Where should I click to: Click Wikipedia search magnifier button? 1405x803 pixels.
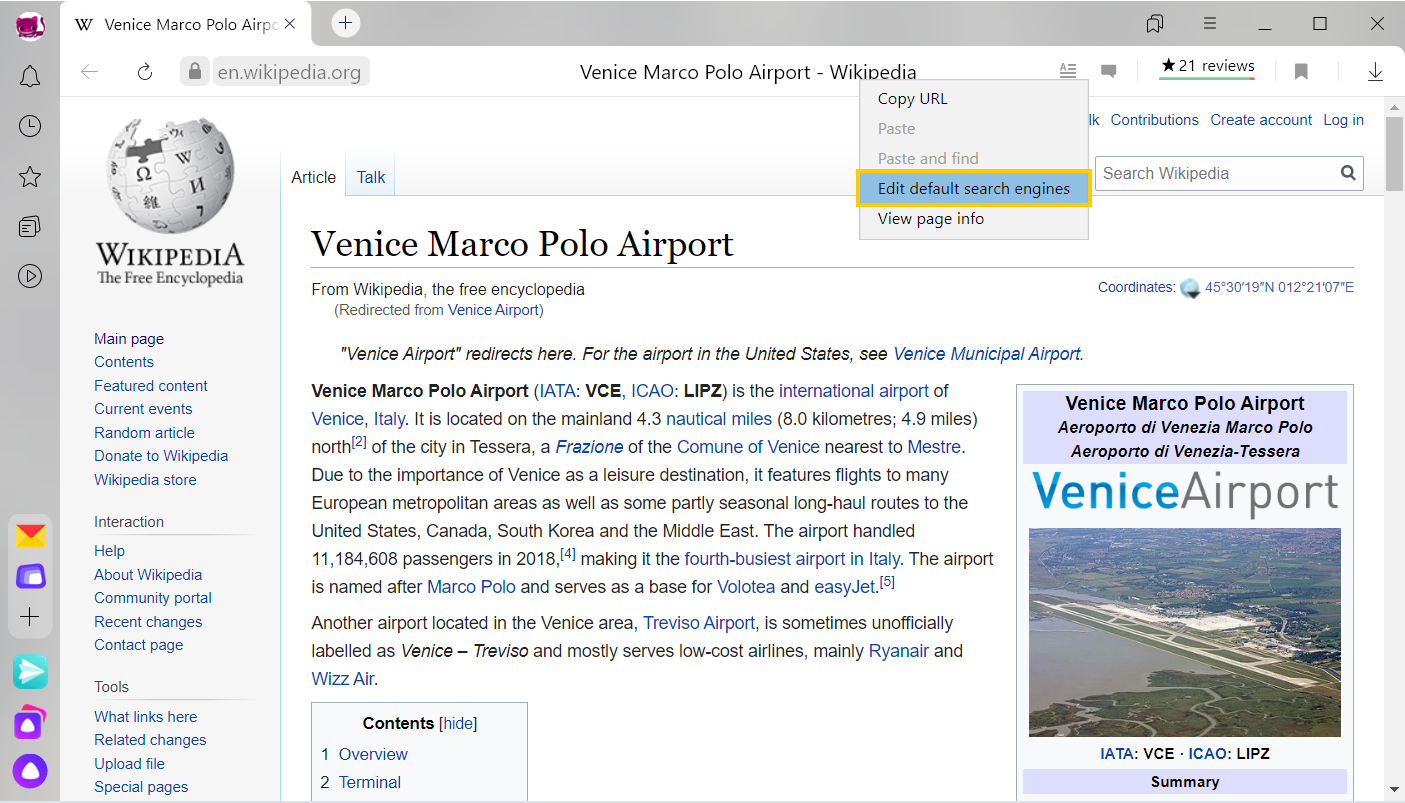(1349, 173)
